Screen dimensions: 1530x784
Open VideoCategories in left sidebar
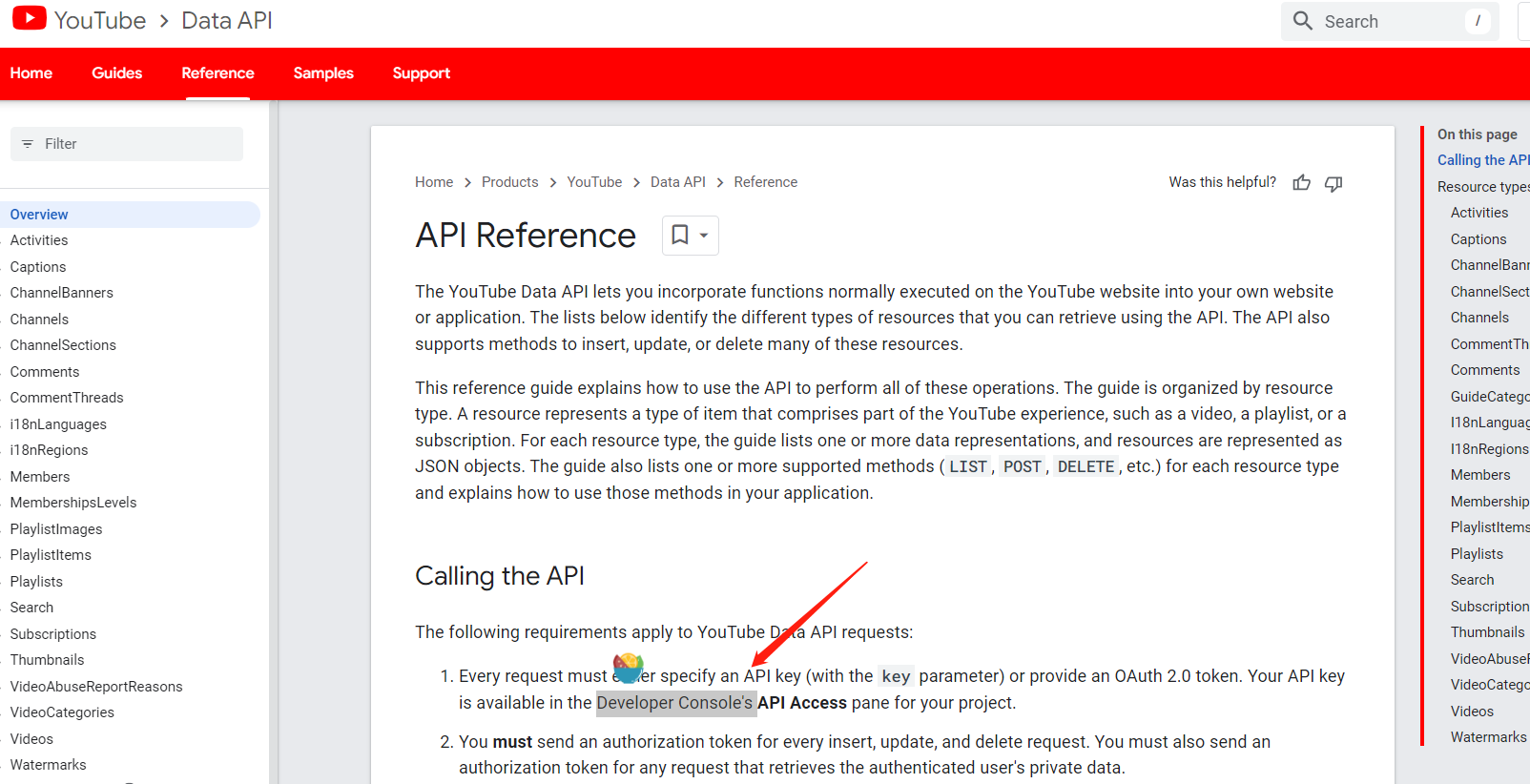pyautogui.click(x=62, y=712)
